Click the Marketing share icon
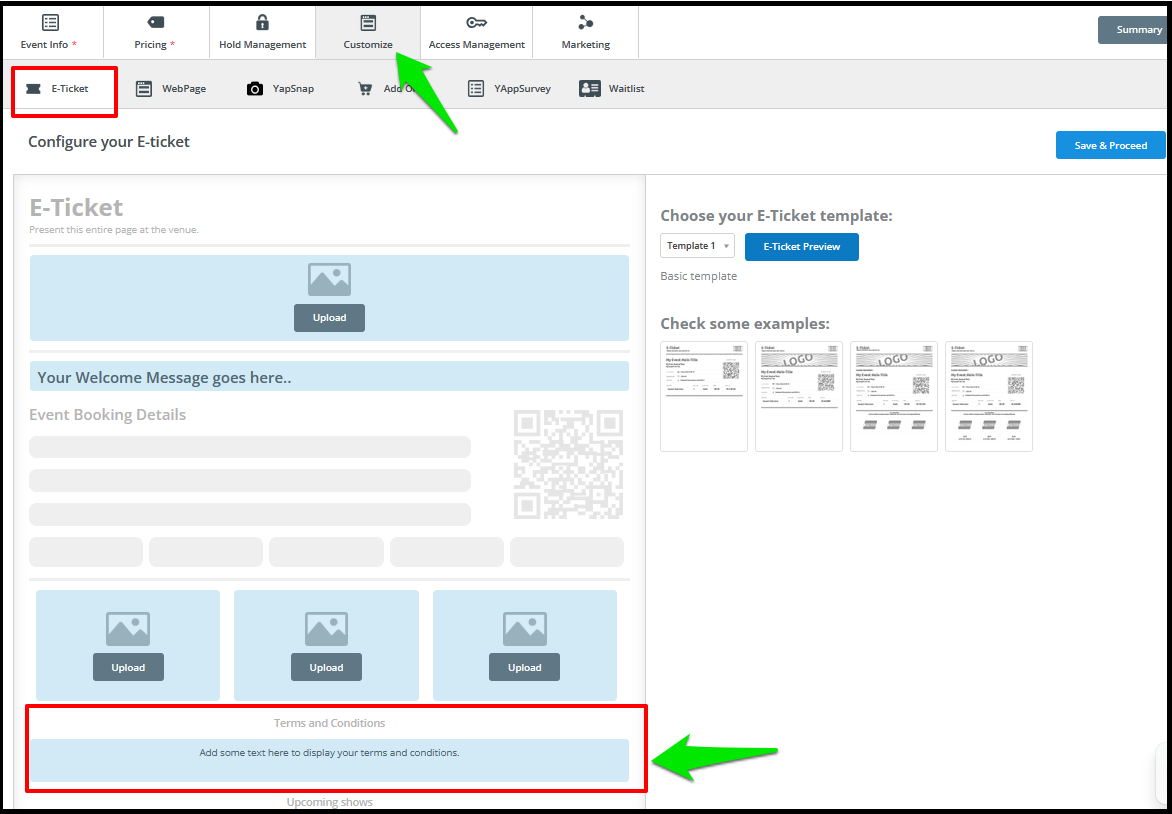 pos(585,22)
